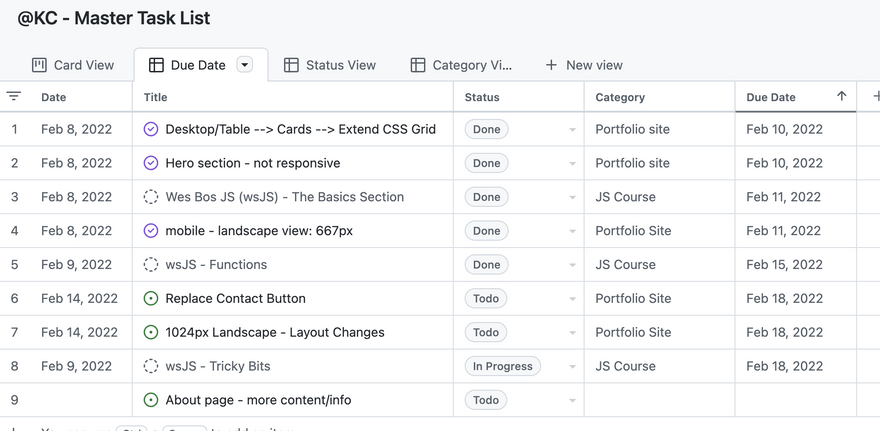The image size is (880, 431).
Task: Expand Status dropdown for row 1
Action: [x=572, y=130]
